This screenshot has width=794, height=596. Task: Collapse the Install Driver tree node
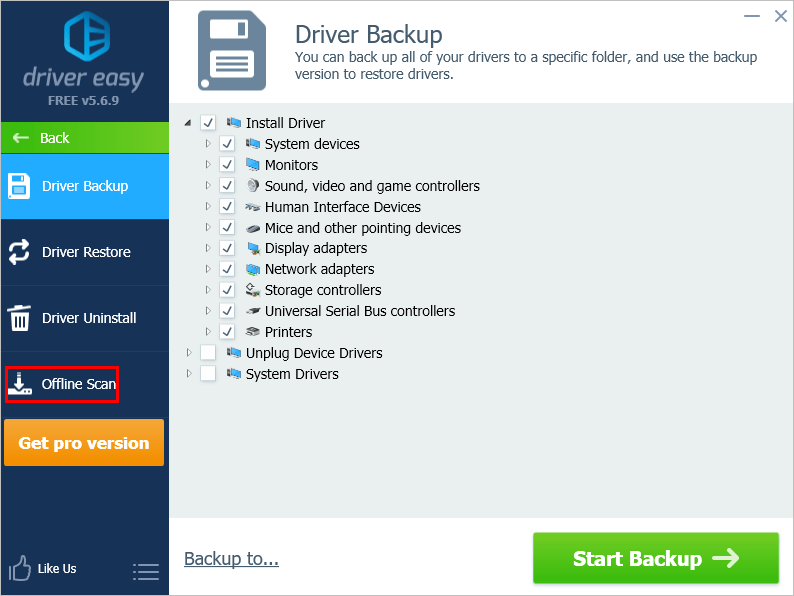188,123
